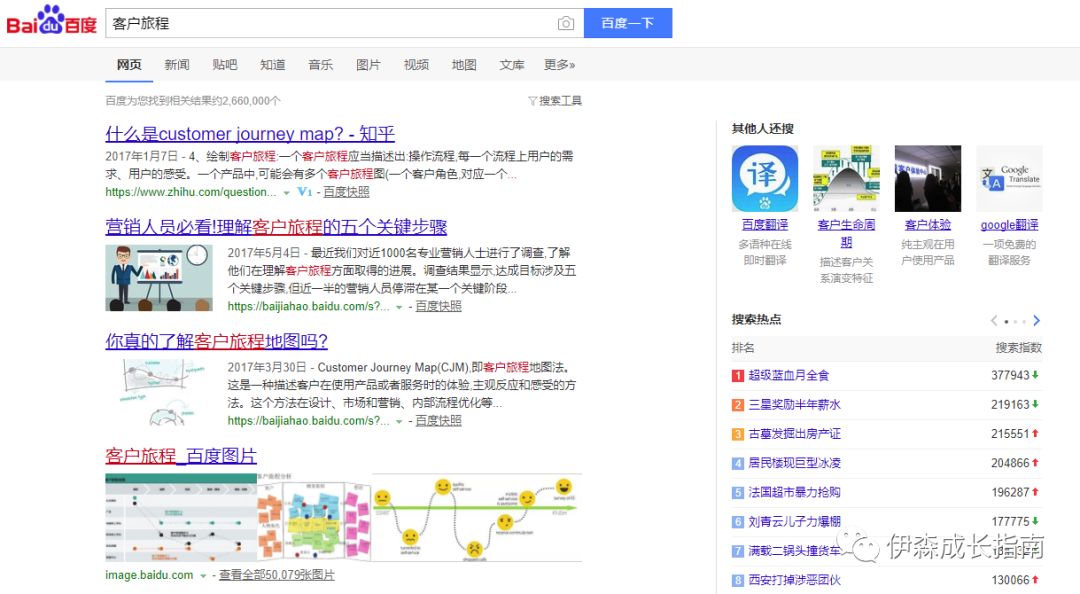Screen dimensions: 1080x594
Task: Open 客户旅程_百度图片 result
Action: [x=181, y=455]
